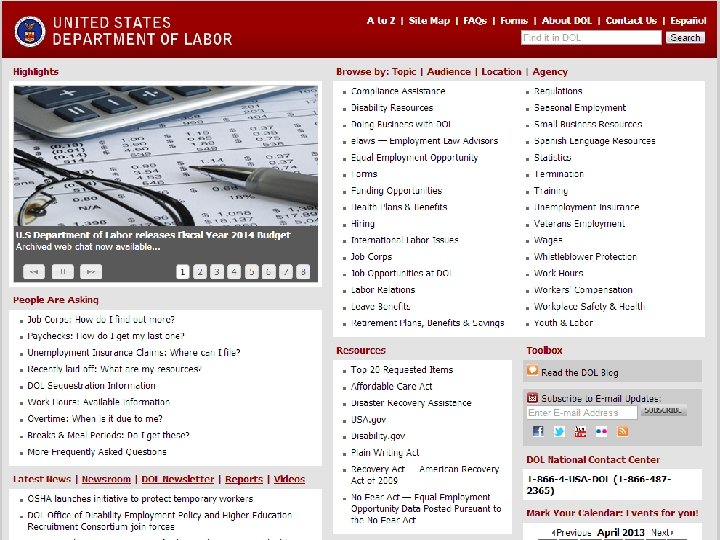Image resolution: width=720 pixels, height=540 pixels.
Task: Open Compliance Assistance topic
Action: point(398,91)
